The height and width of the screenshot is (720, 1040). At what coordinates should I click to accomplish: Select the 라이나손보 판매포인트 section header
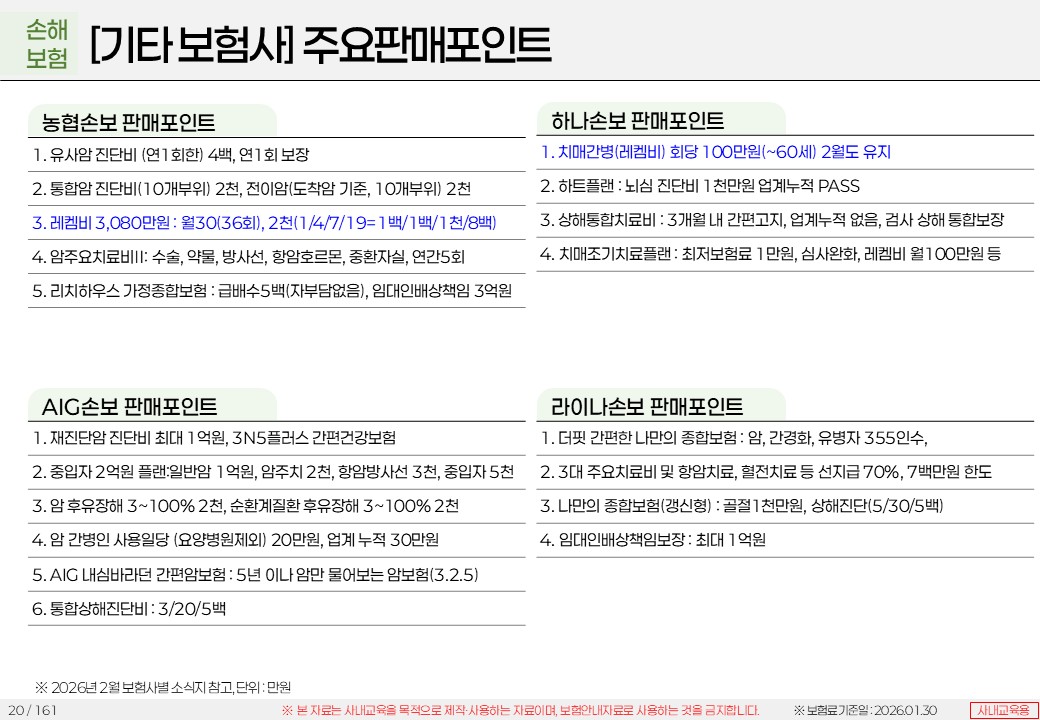coord(647,407)
